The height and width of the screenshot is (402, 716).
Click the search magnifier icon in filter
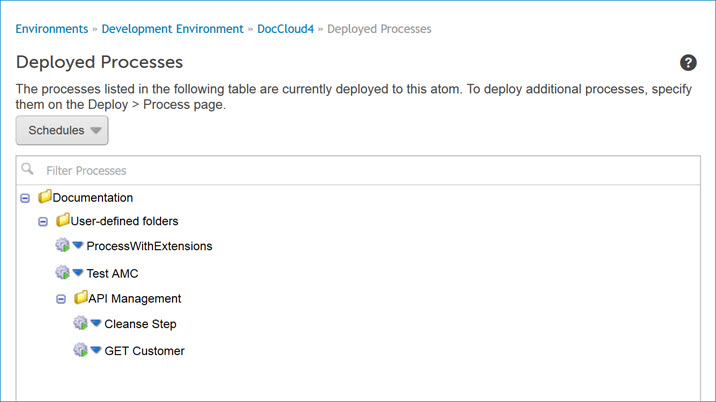[x=27, y=169]
